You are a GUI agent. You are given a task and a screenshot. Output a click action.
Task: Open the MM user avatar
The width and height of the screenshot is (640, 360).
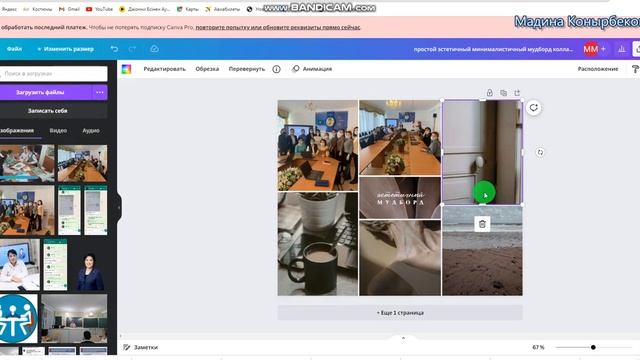(x=590, y=49)
